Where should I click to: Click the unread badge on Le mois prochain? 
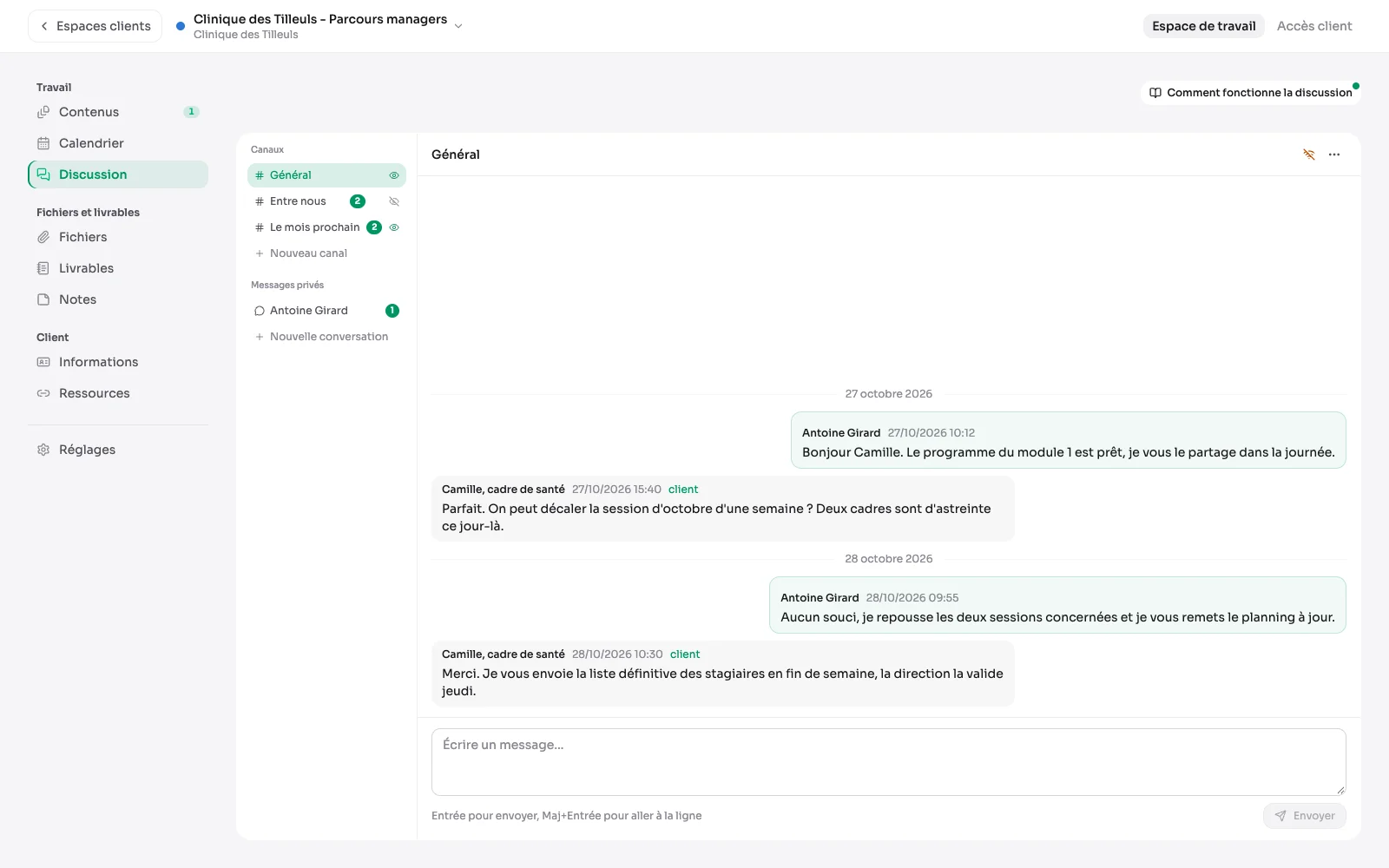(374, 227)
